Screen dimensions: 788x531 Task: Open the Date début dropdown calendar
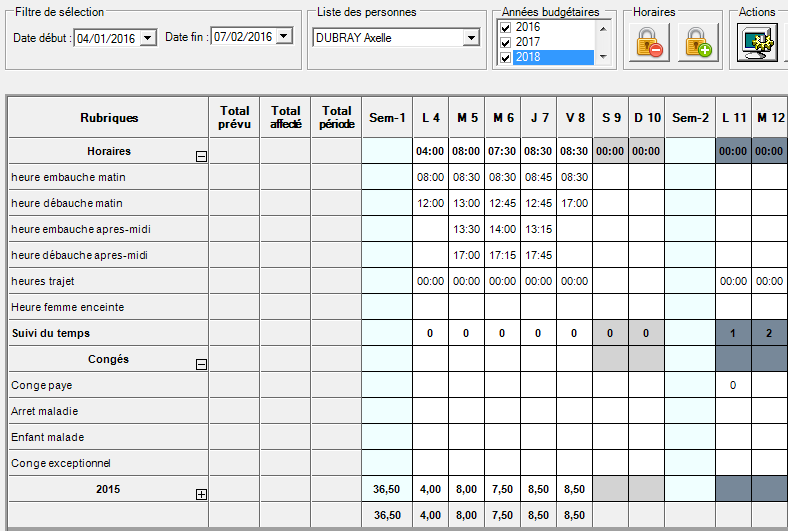point(149,38)
